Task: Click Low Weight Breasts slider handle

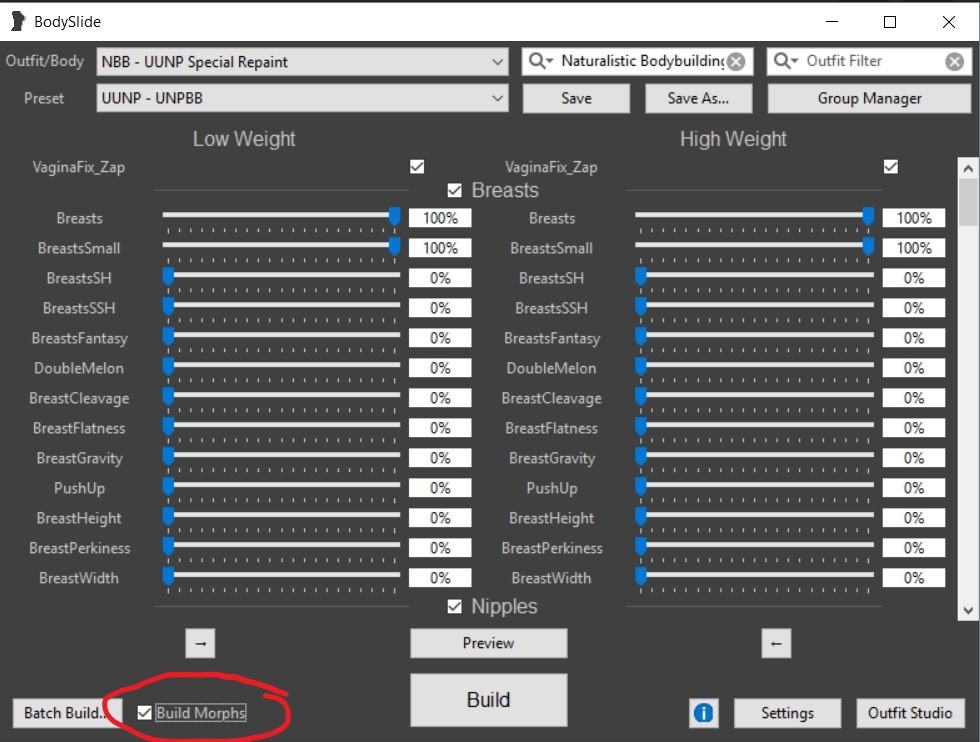Action: [394, 216]
